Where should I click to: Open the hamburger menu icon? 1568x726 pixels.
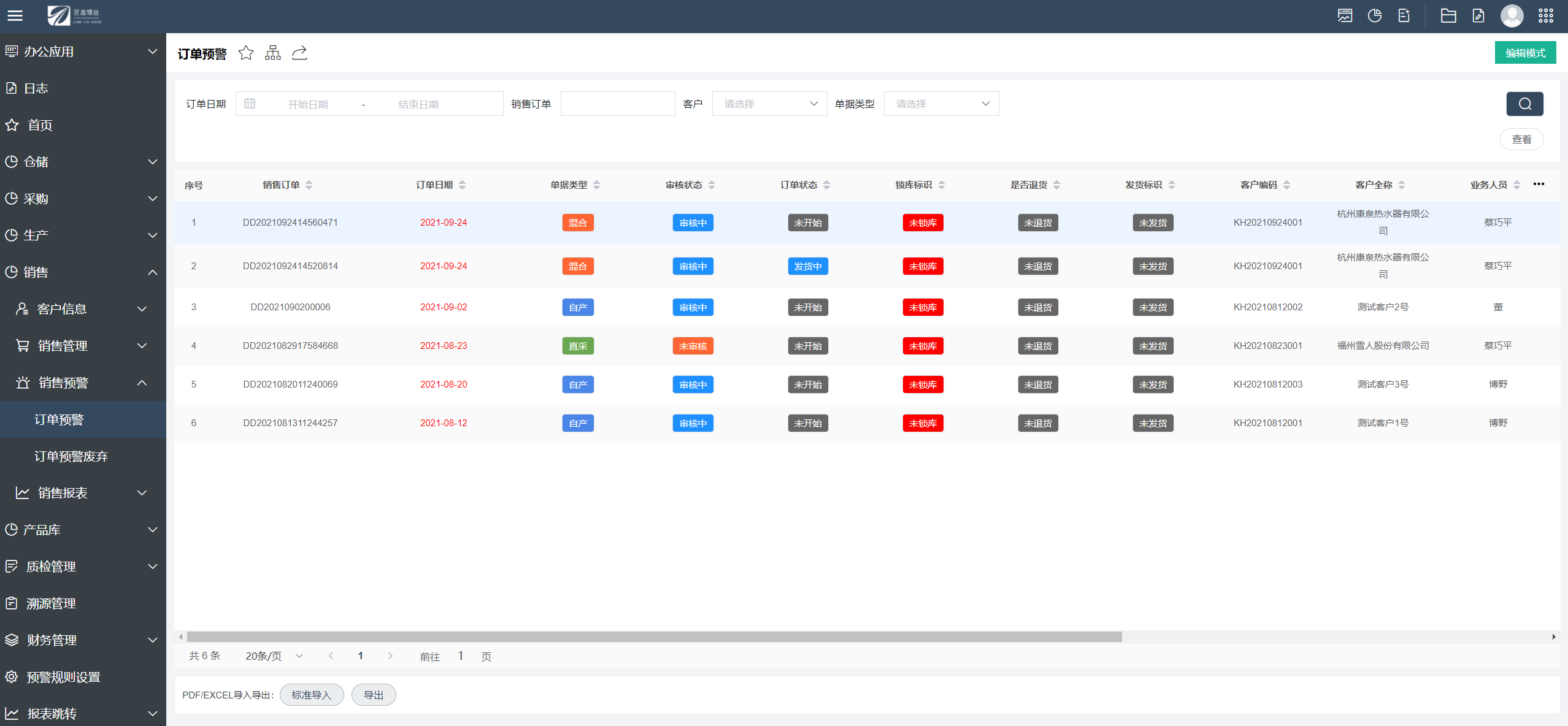pyautogui.click(x=15, y=16)
